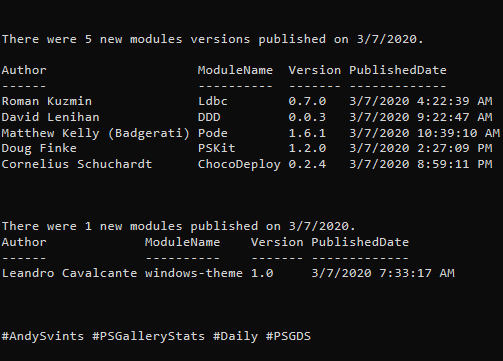Click the #PSGalleryStats hashtag
Screen dimensions: 503x361
[149, 336]
